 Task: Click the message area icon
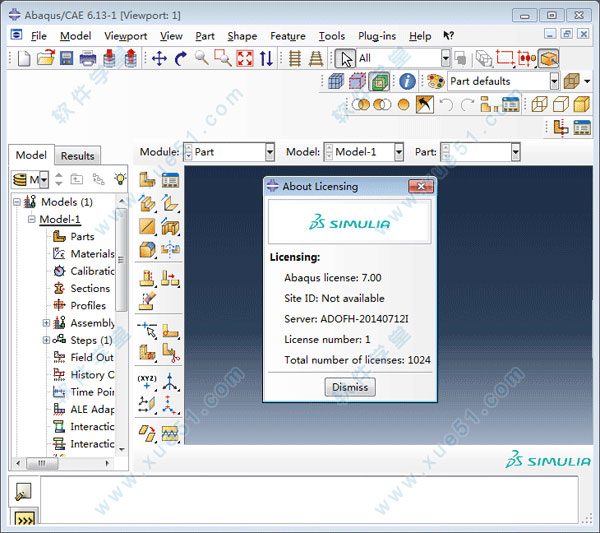click(23, 492)
